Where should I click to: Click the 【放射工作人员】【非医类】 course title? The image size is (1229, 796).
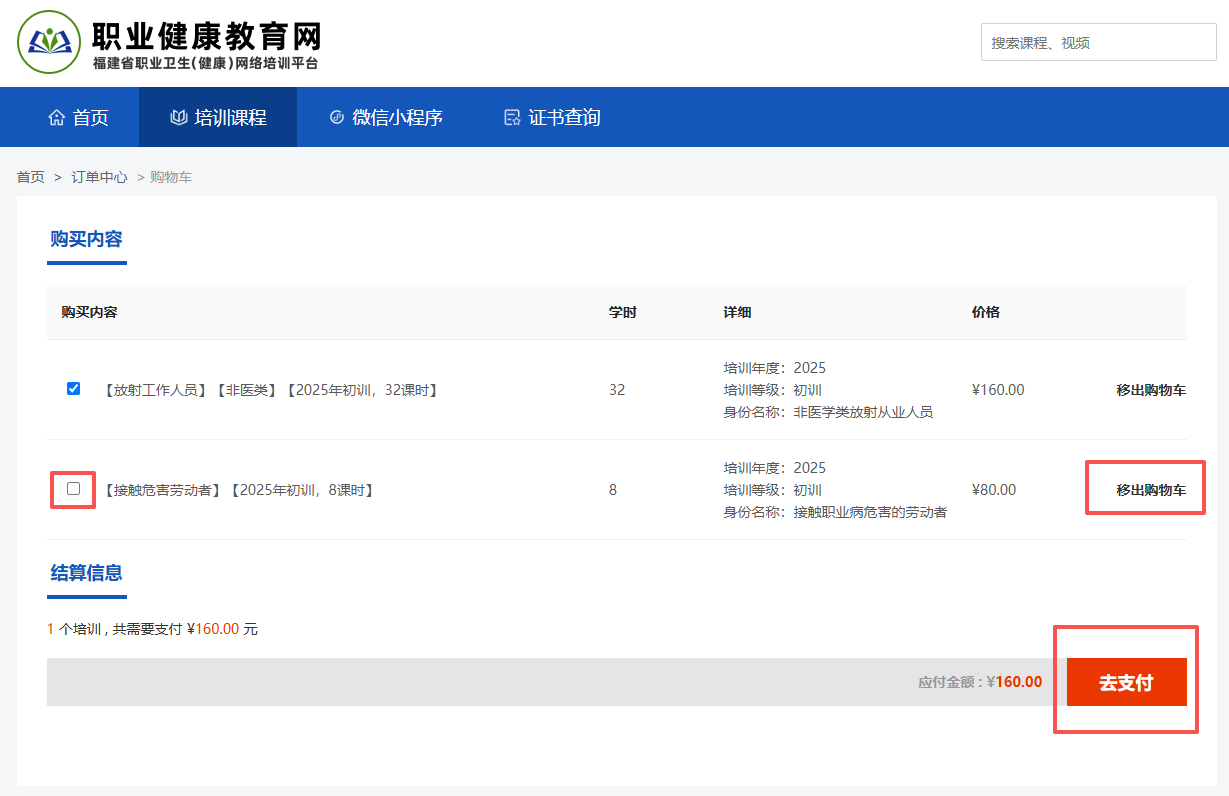[x=270, y=390]
